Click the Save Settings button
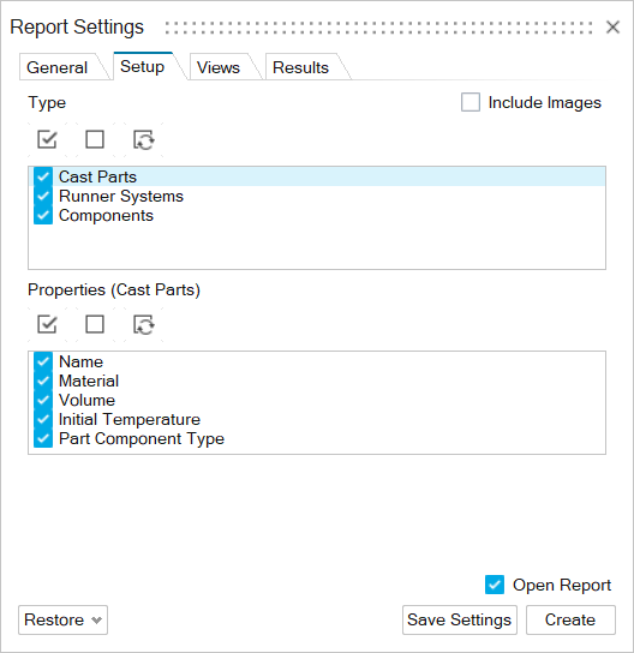 point(459,620)
